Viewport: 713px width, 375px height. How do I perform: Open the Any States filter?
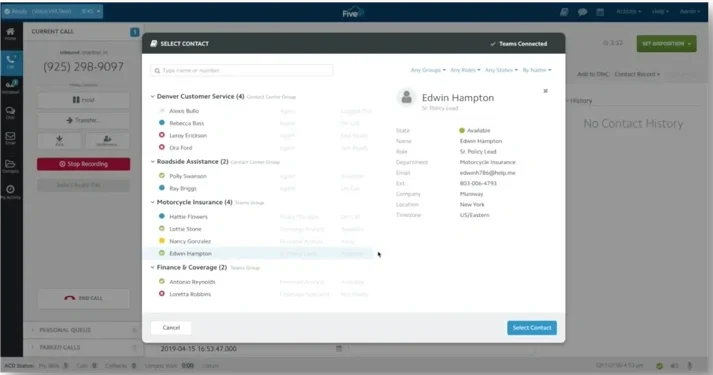click(x=501, y=70)
